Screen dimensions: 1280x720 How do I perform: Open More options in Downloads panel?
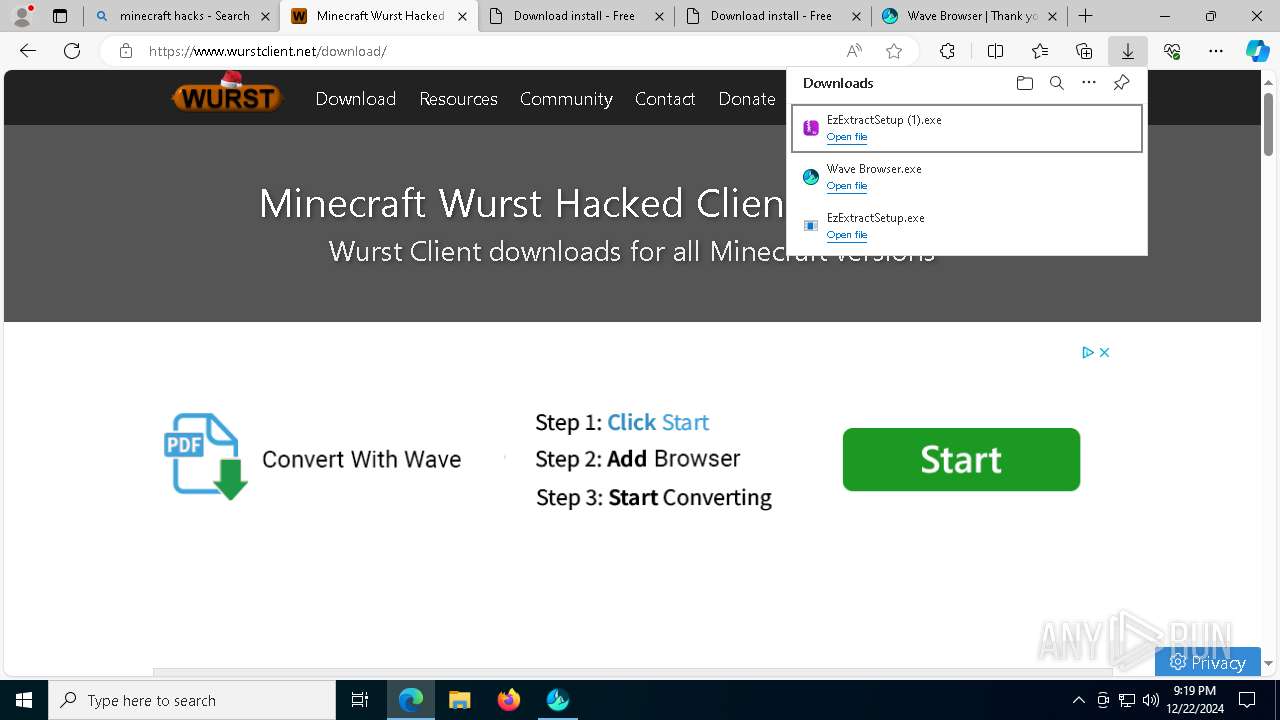(1089, 83)
